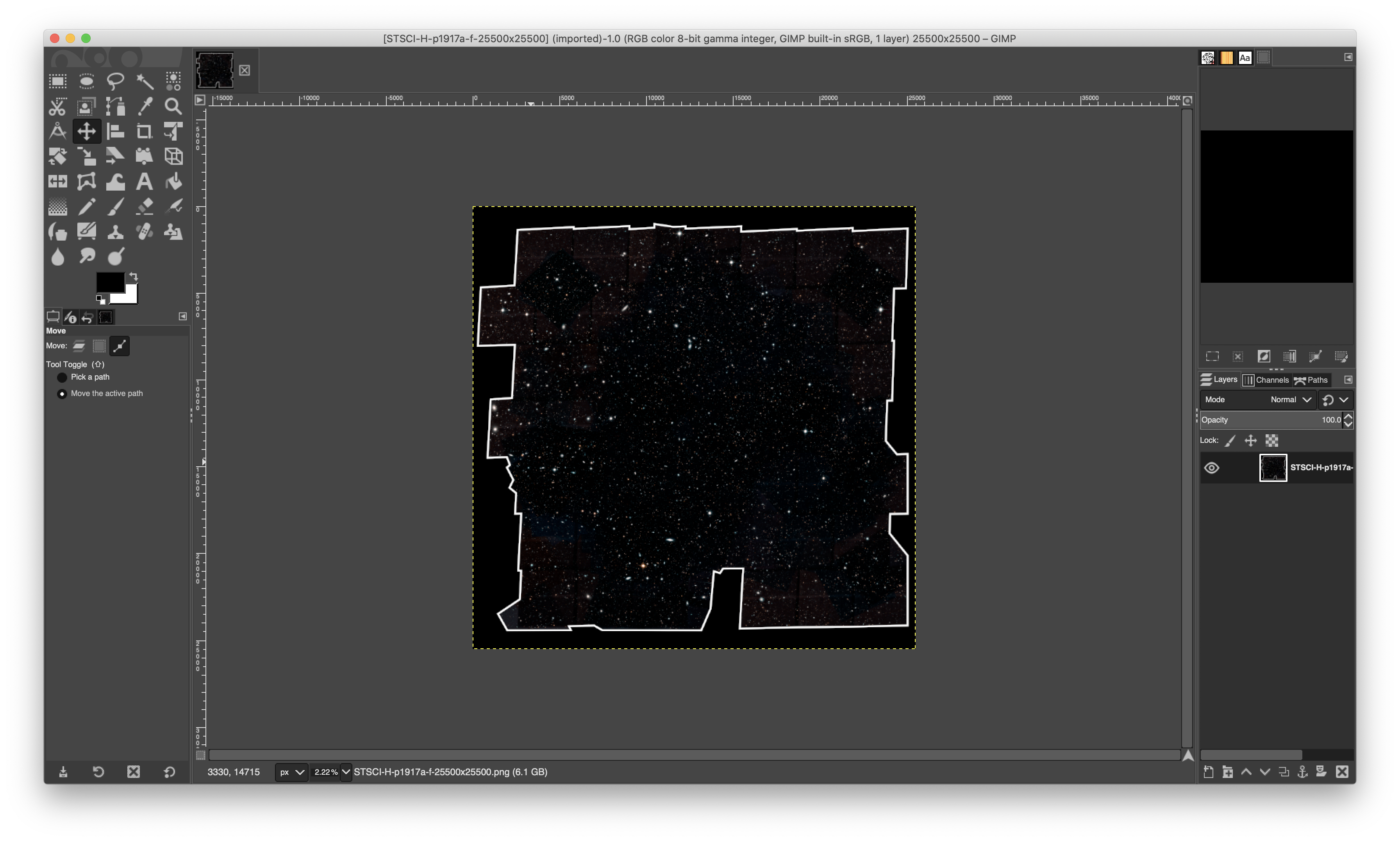
Task: Select the Pencil tool
Action: tap(86, 207)
